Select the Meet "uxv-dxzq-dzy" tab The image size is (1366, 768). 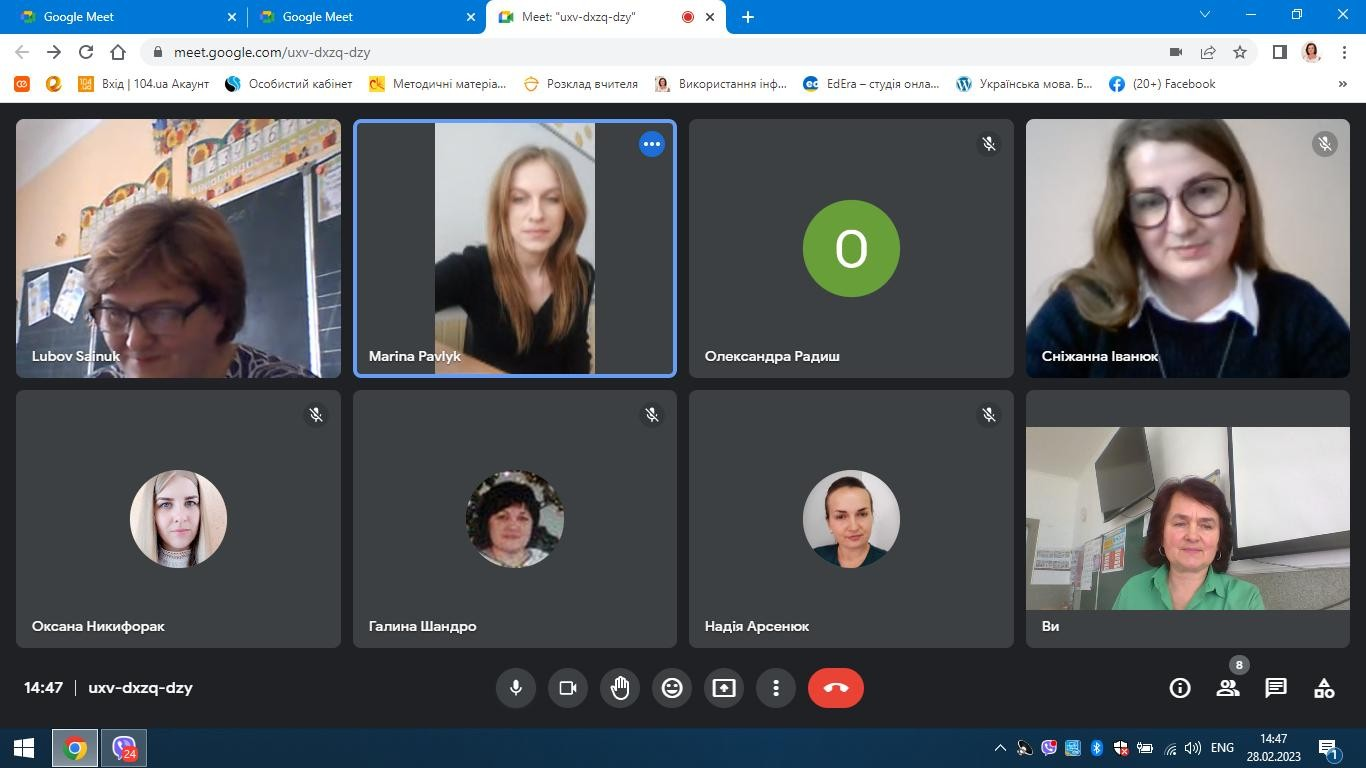(605, 17)
